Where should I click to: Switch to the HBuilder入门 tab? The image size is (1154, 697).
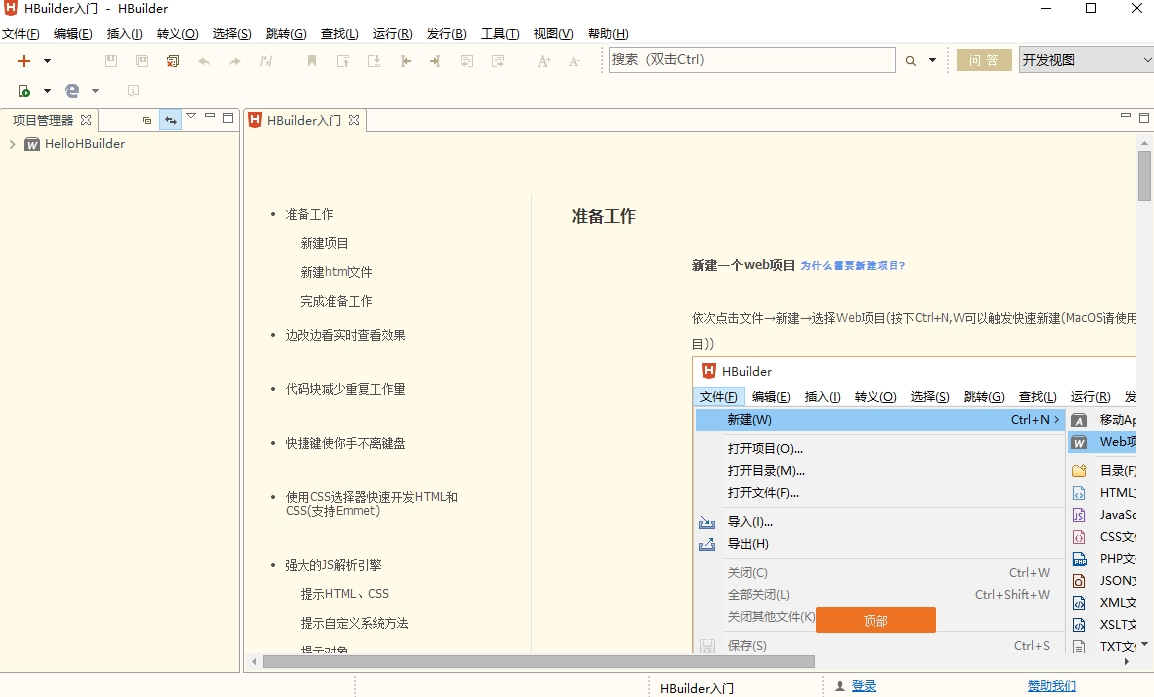(x=303, y=120)
